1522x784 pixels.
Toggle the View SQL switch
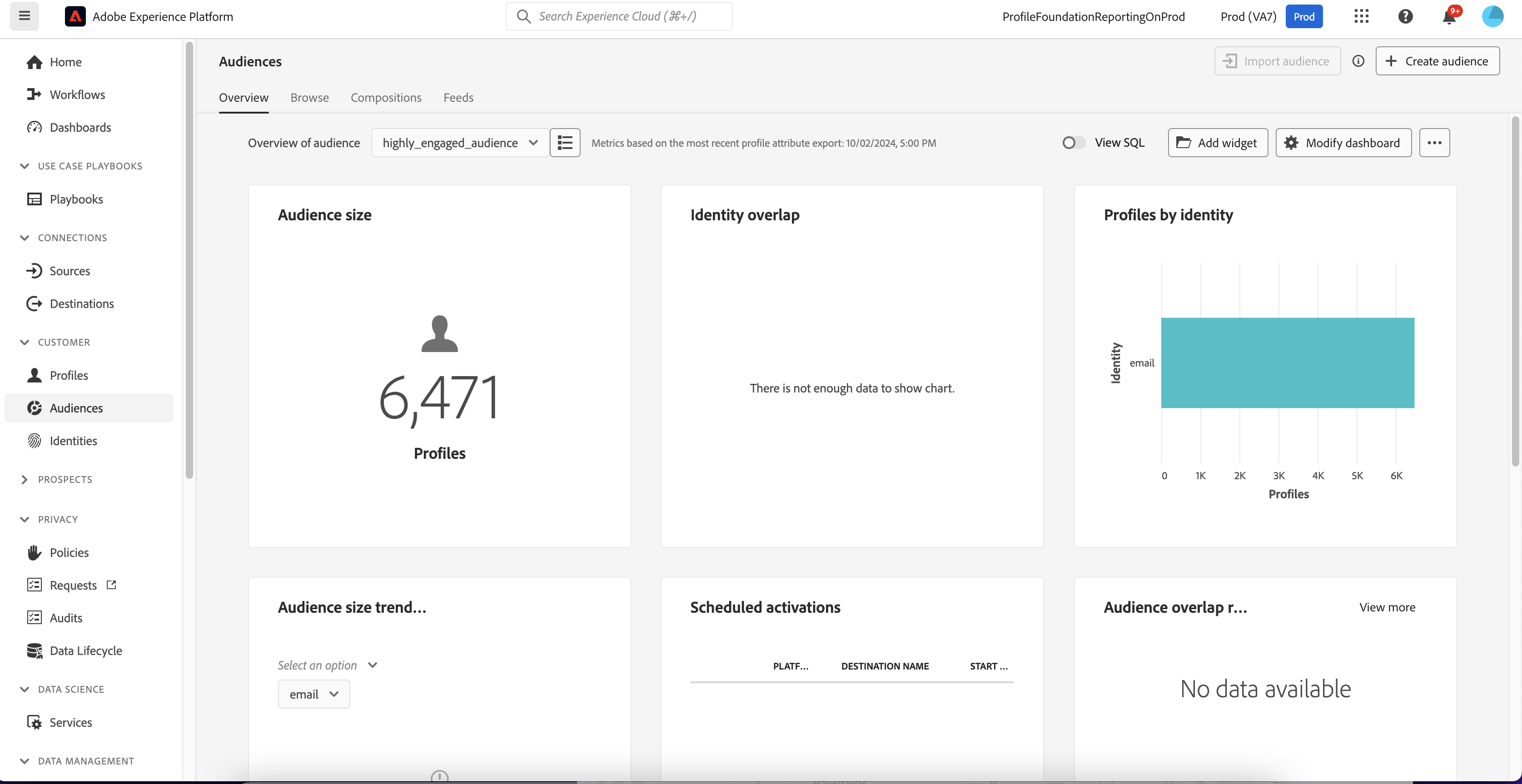coord(1073,142)
